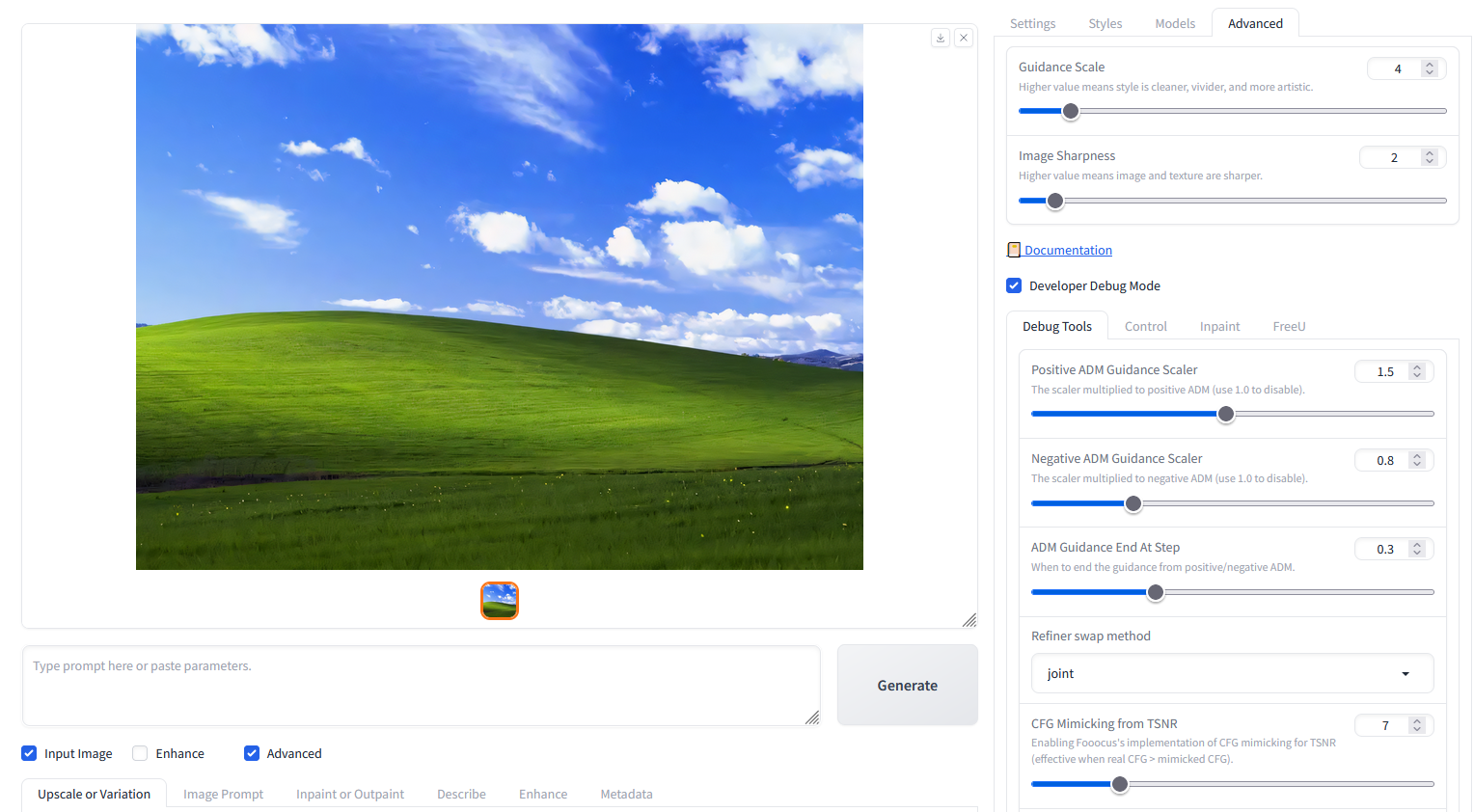Screen dimensions: 1474x812
Task: Adjust the Image Sharpness slider
Action: (x=1232, y=201)
